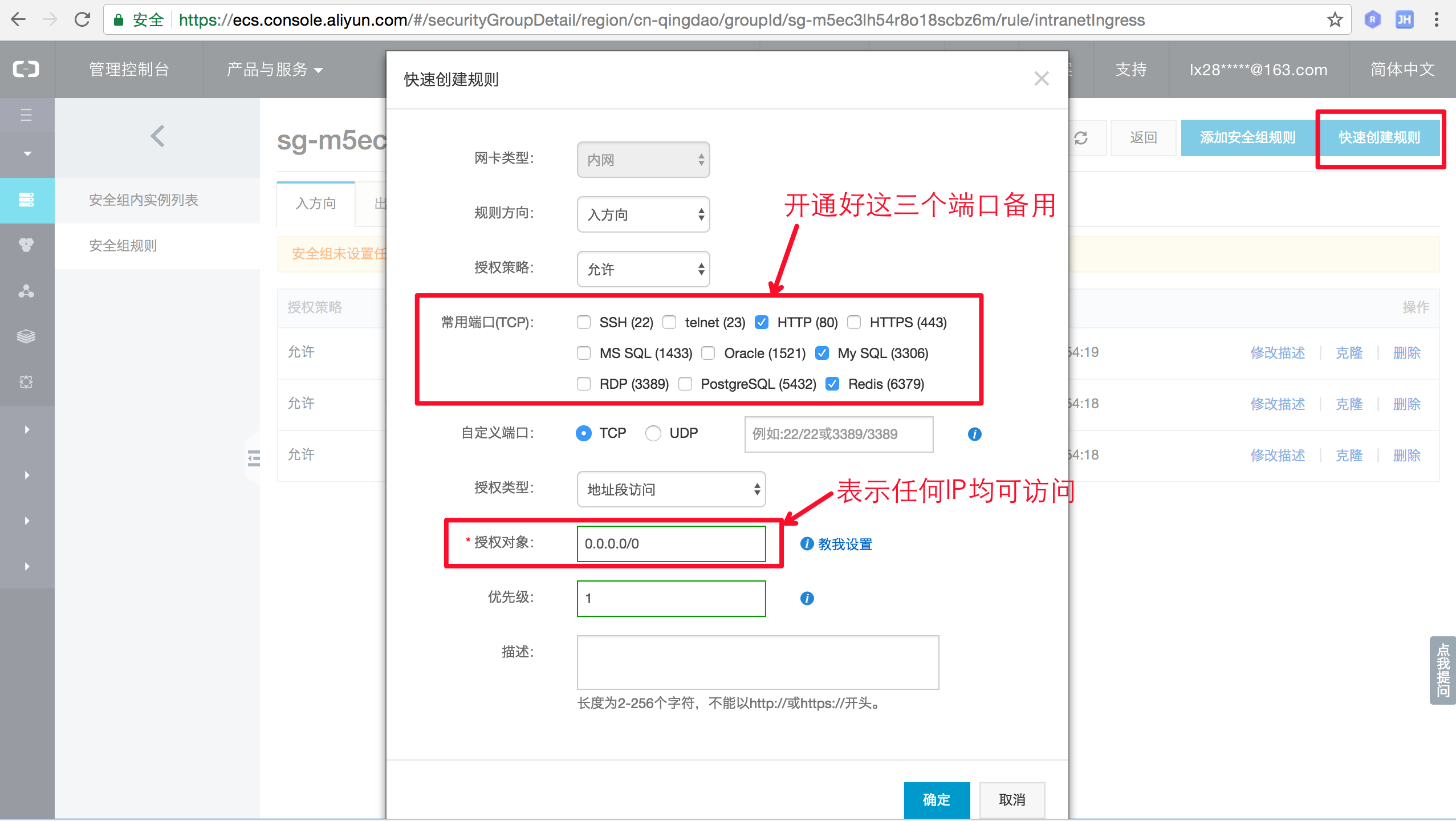
Task: Select the ECS instance icon in sidebar
Action: click(26, 200)
